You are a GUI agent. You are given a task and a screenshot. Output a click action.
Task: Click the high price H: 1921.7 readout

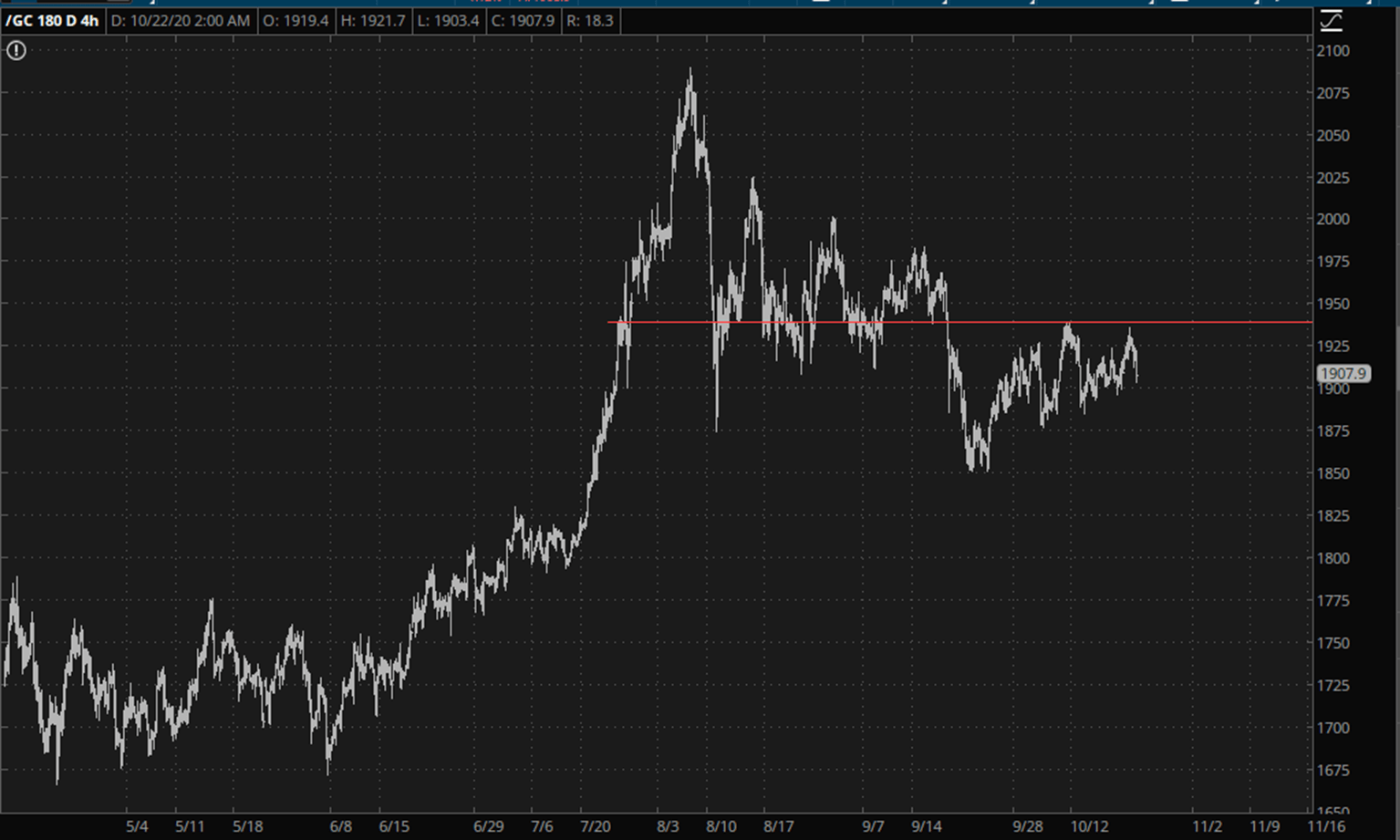(x=372, y=20)
